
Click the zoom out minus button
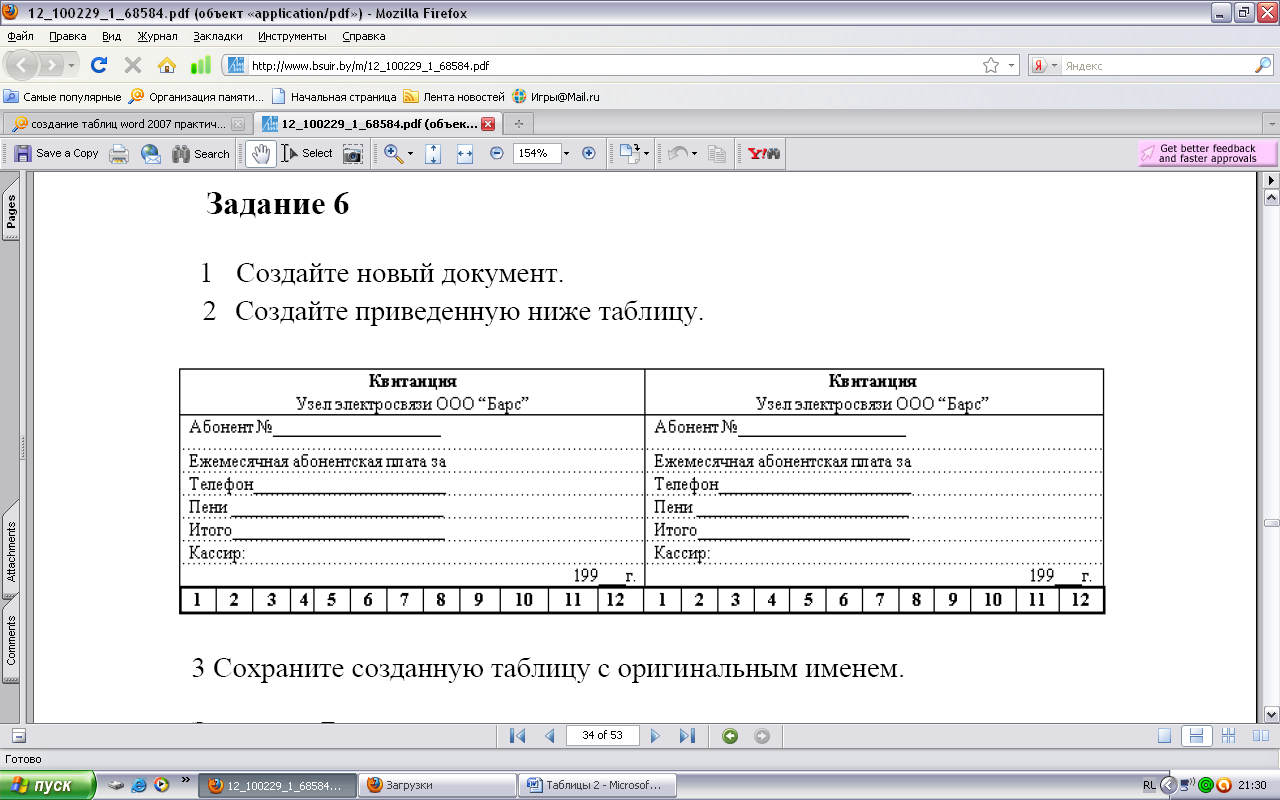click(497, 153)
